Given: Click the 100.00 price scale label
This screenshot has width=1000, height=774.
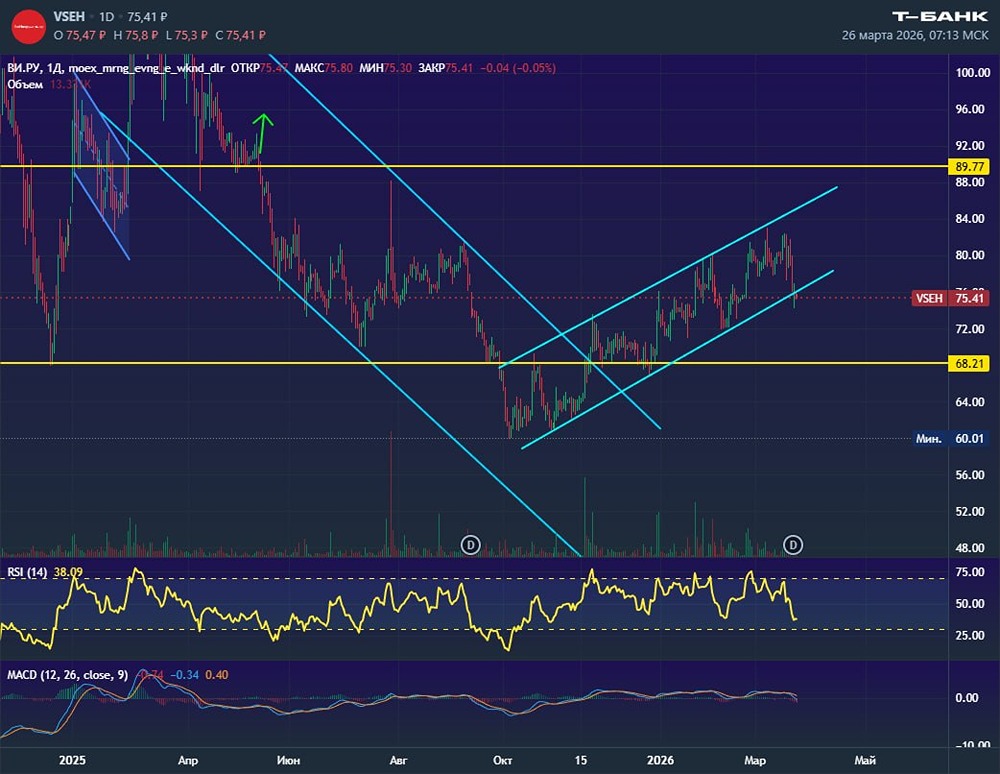Looking at the screenshot, I should pos(973,73).
